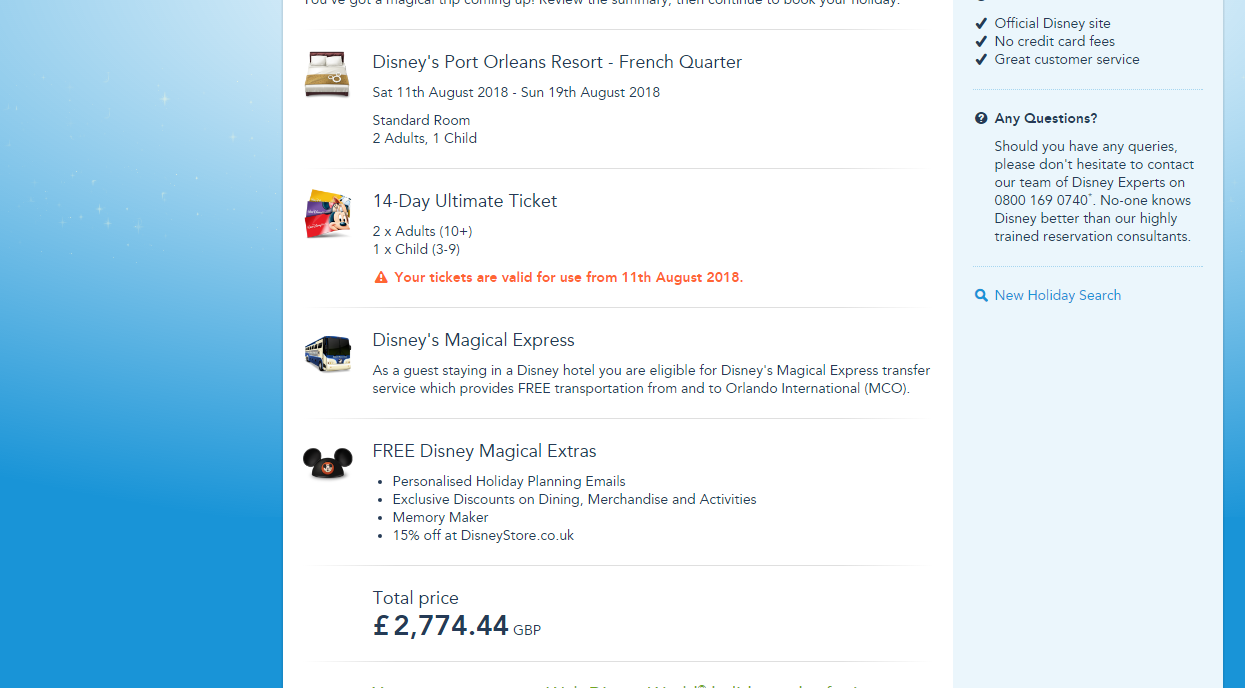Click the tickets valid from 11th August warning

click(568, 277)
